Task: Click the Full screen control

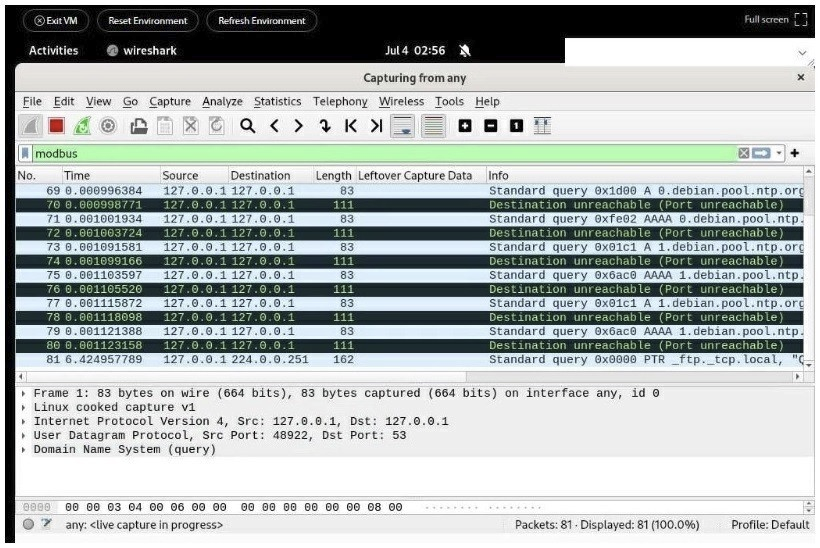Action: (x=776, y=20)
